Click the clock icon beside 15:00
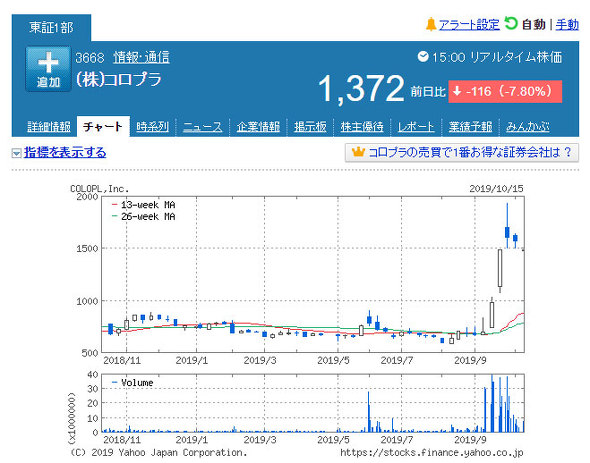Image resolution: width=590 pixels, height=463 pixels. tap(423, 57)
